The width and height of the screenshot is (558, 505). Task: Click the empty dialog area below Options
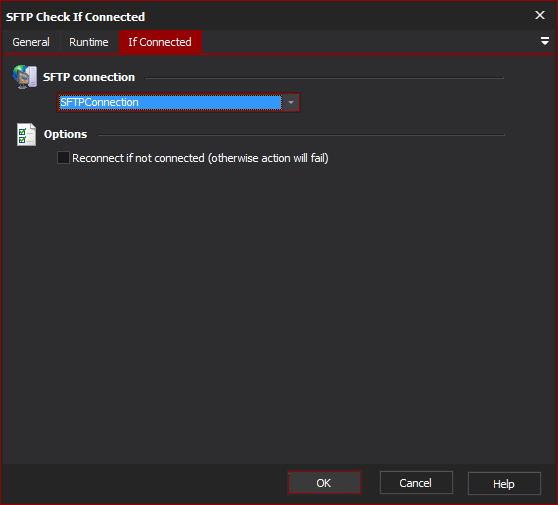tap(279, 313)
